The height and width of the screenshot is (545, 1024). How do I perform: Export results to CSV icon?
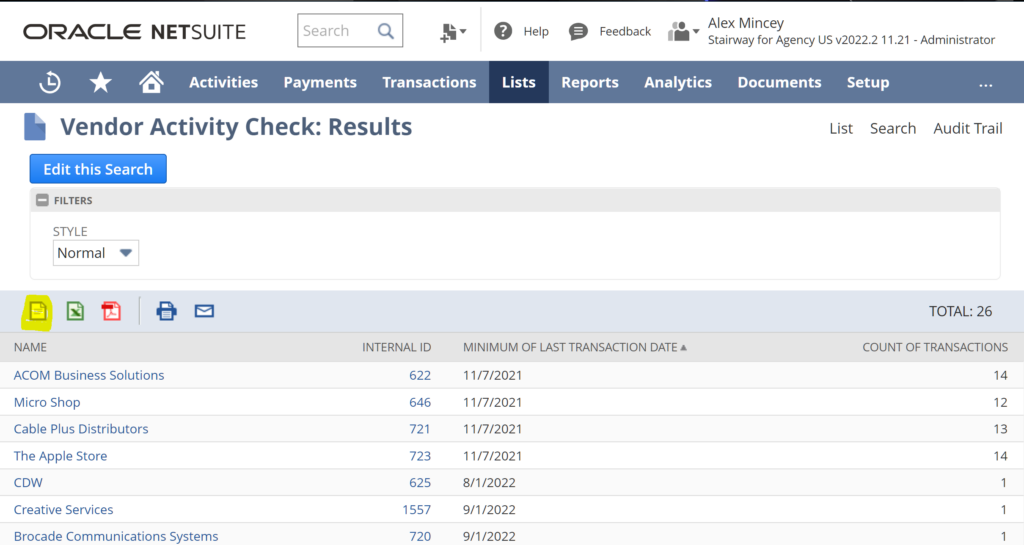[38, 311]
